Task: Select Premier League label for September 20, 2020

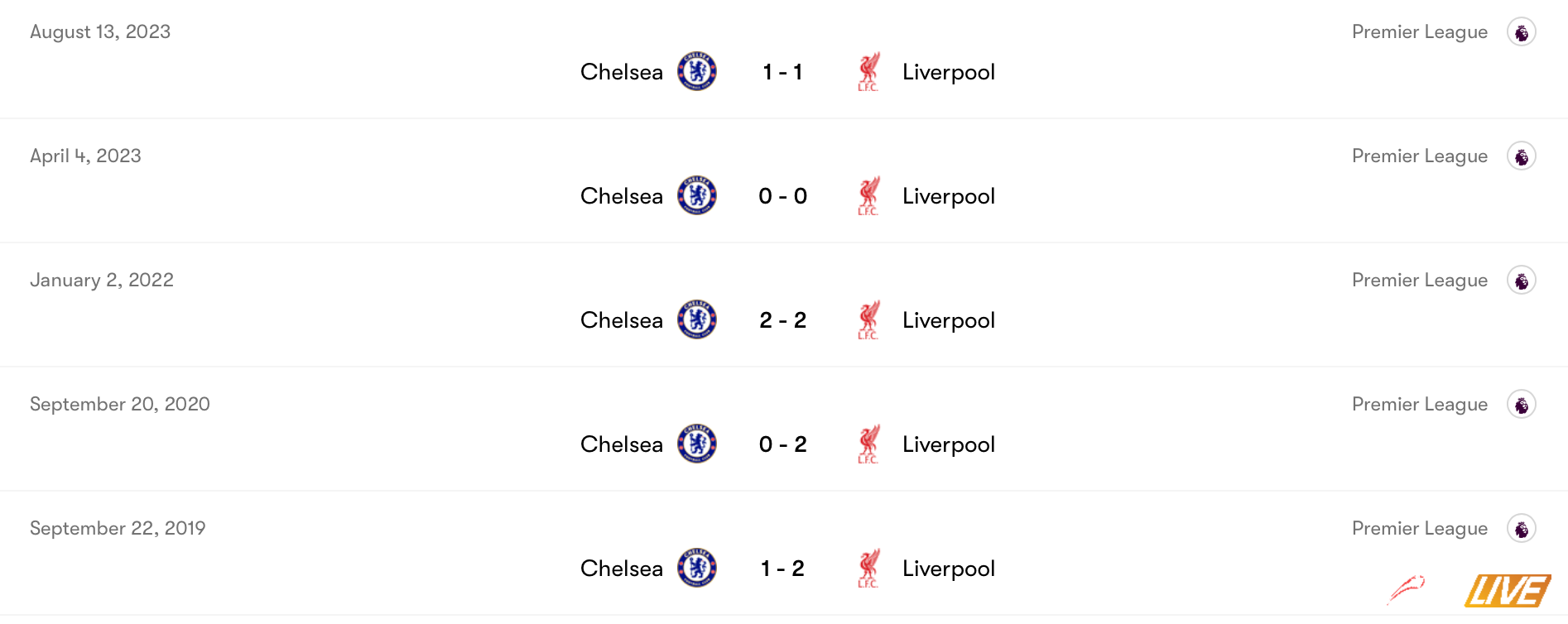Action: click(x=1420, y=405)
